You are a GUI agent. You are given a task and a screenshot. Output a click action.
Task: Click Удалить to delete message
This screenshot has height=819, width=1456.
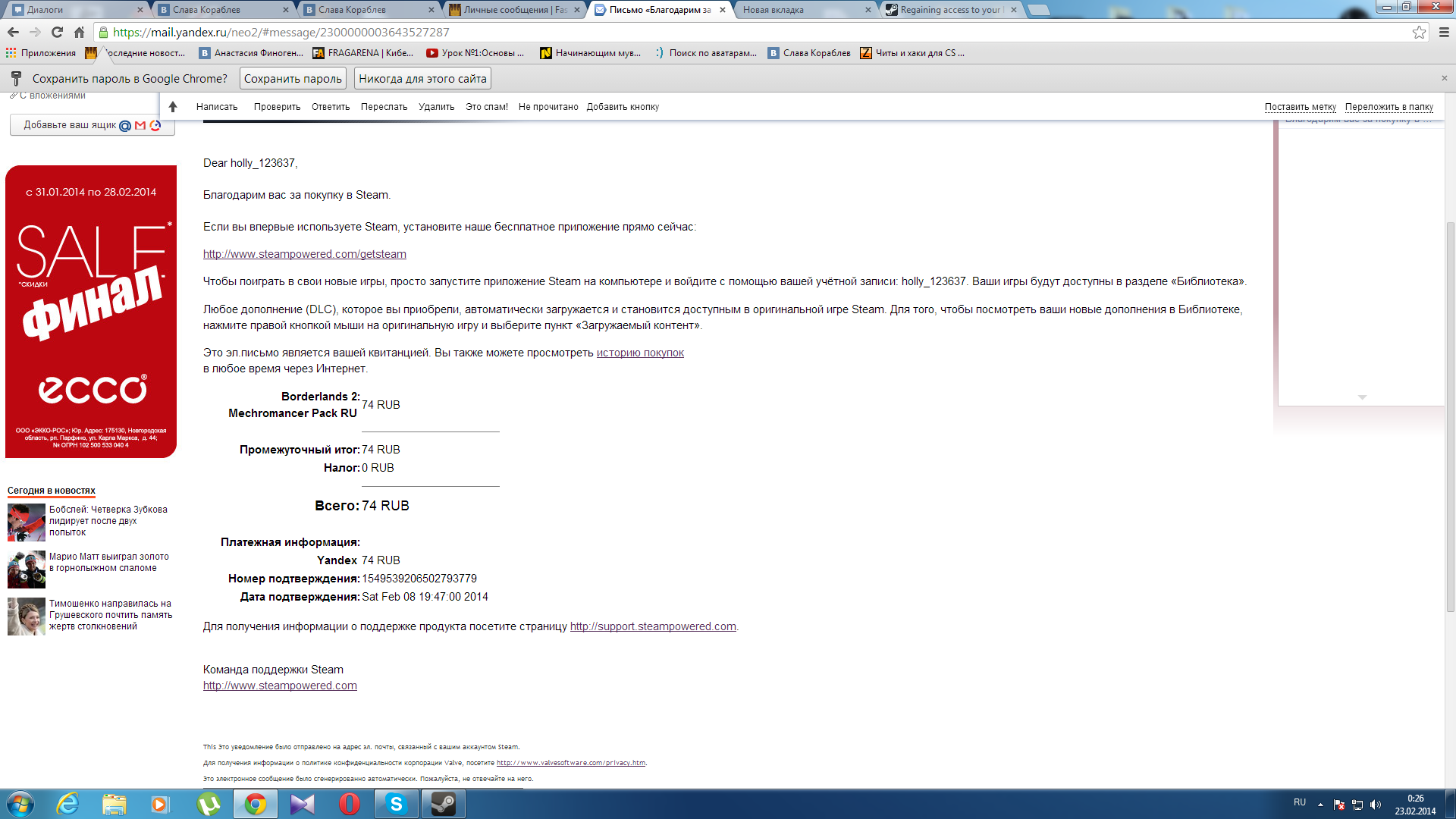pos(436,107)
